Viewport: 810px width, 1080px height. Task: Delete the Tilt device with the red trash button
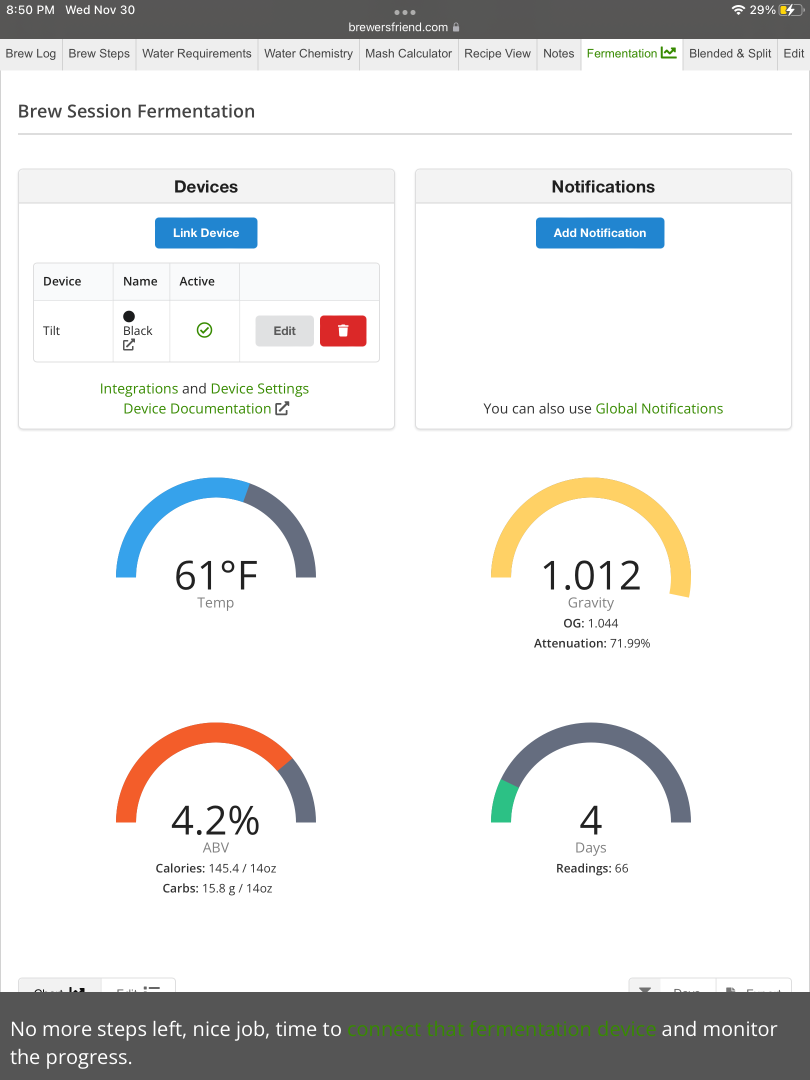point(343,331)
